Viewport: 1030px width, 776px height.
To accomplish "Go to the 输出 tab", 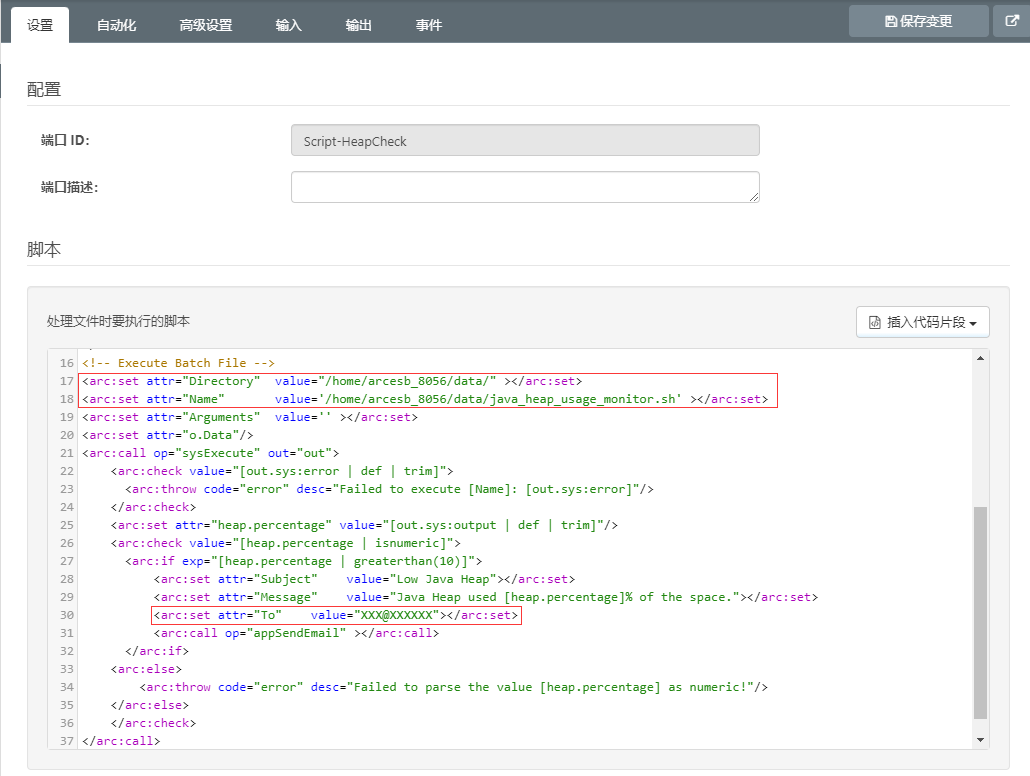I will 359,25.
